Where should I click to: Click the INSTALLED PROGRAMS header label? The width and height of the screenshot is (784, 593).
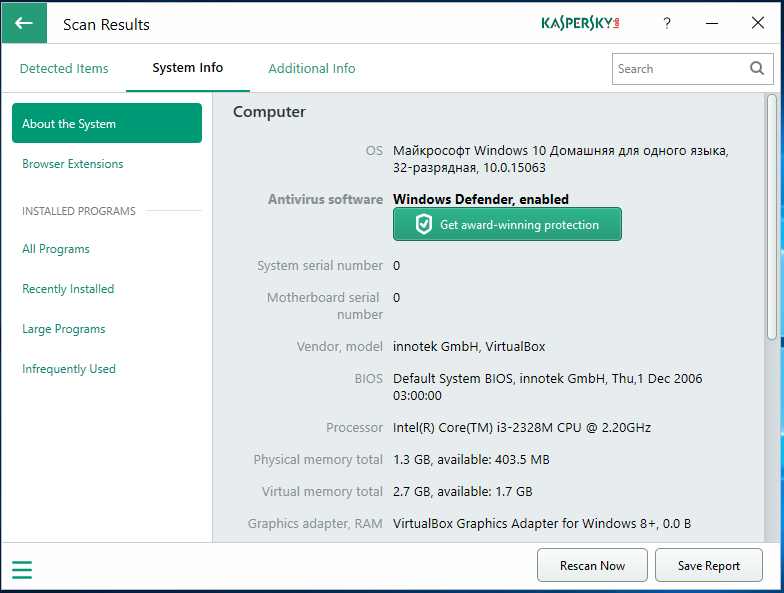78,211
